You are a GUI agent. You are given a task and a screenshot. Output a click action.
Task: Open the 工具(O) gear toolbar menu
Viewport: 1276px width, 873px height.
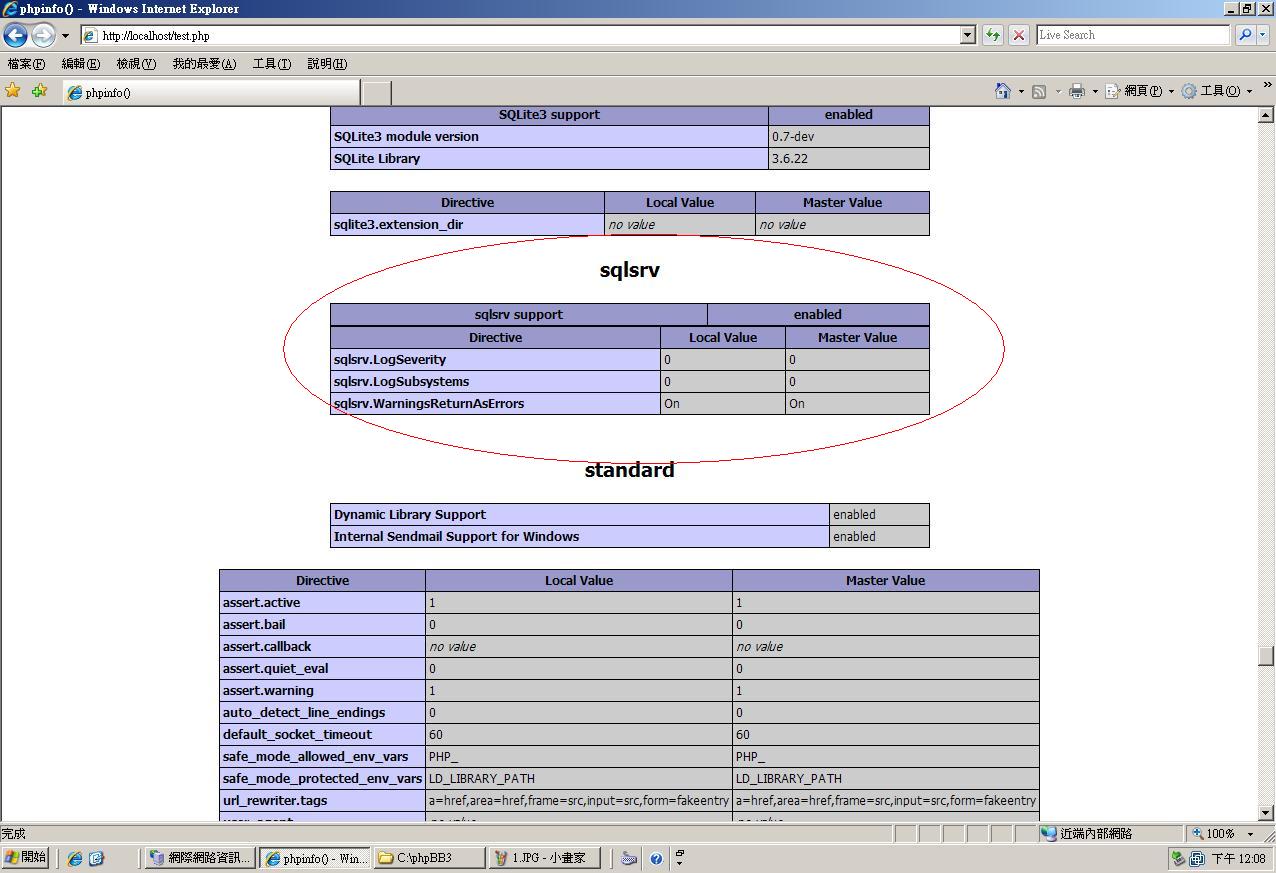point(1217,91)
